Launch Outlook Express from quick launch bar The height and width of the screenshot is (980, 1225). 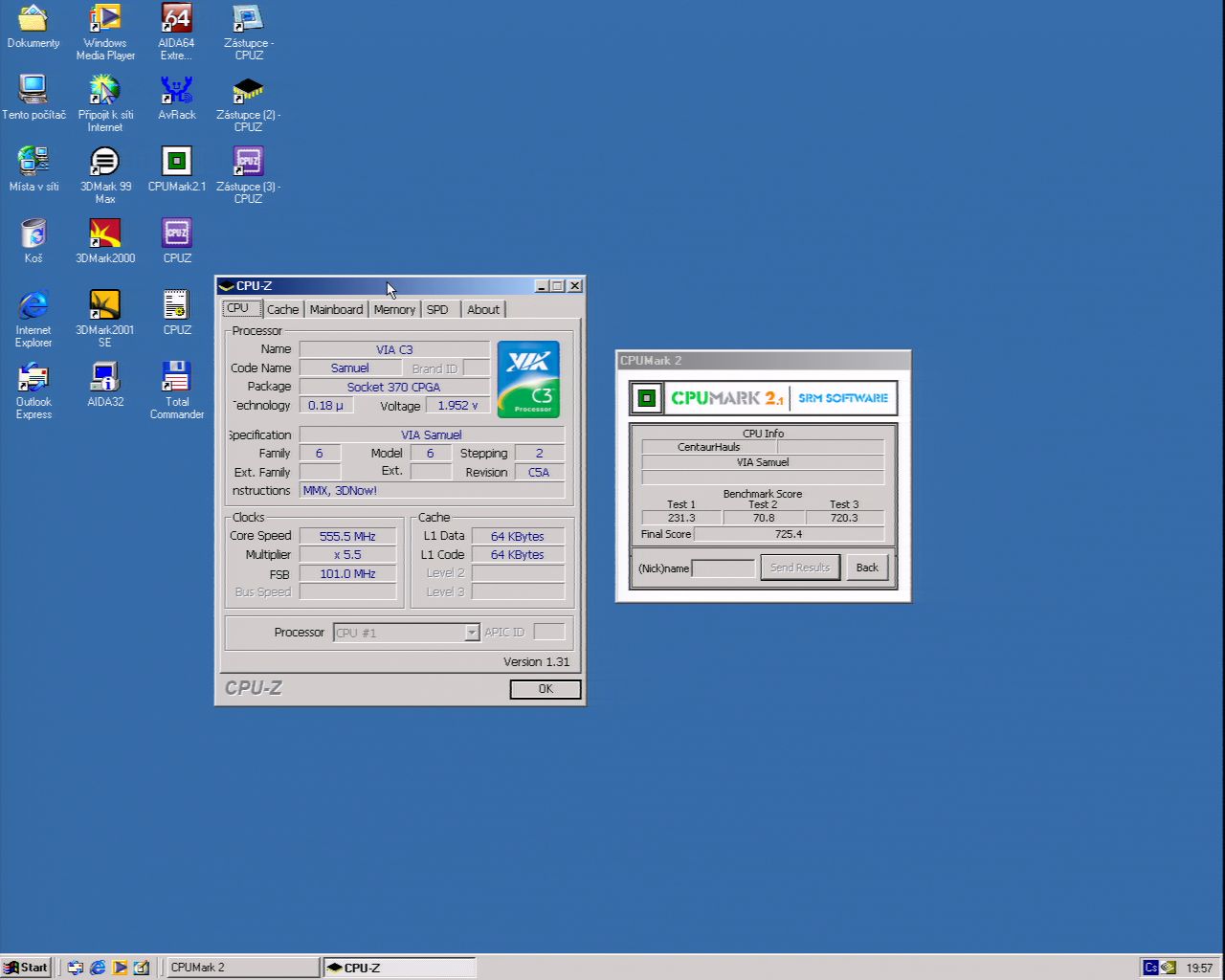point(76,968)
